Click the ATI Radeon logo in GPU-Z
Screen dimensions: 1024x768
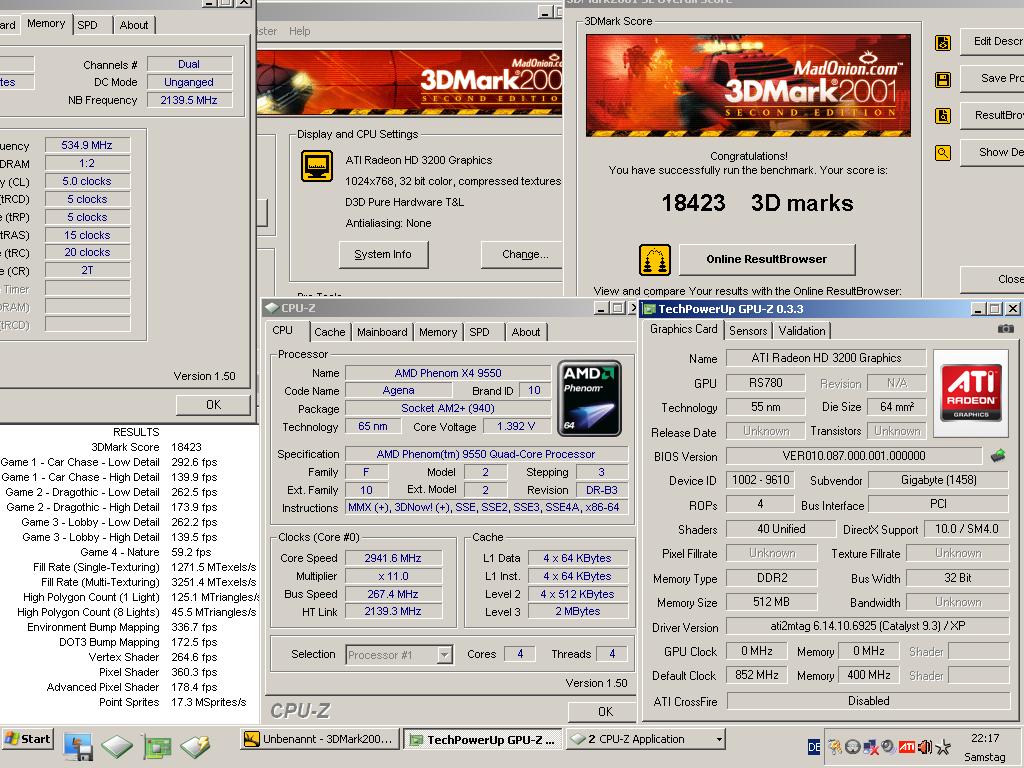coord(971,392)
